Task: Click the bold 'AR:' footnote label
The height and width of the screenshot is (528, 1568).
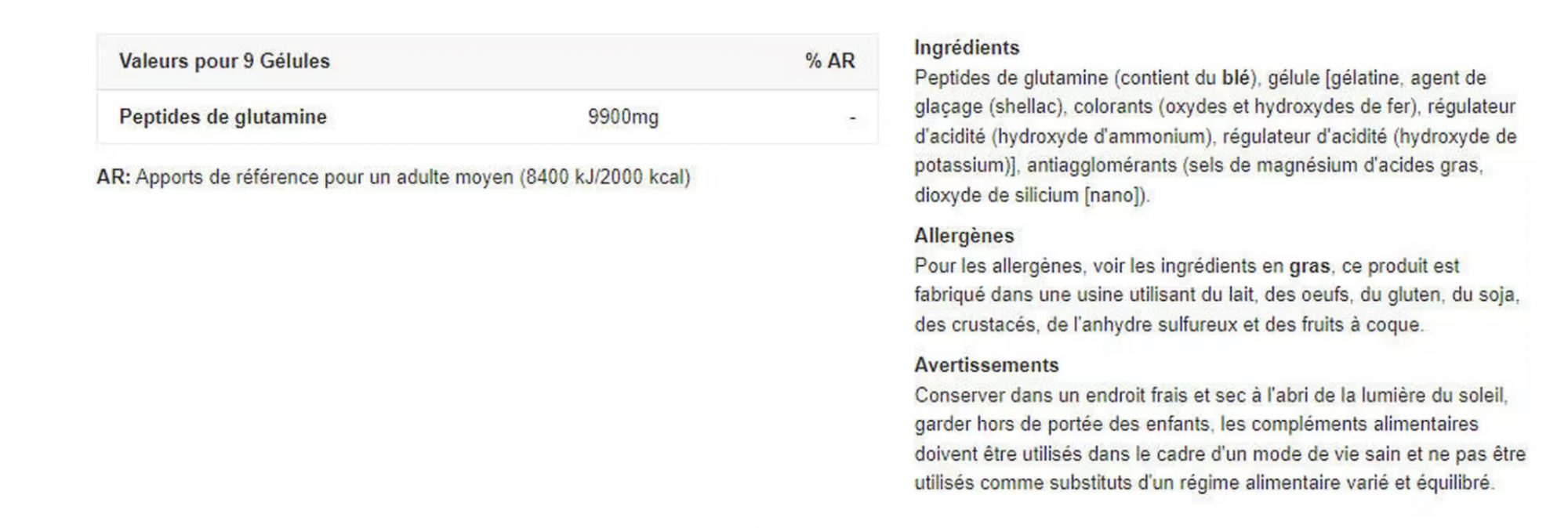Action: pyautogui.click(x=114, y=177)
